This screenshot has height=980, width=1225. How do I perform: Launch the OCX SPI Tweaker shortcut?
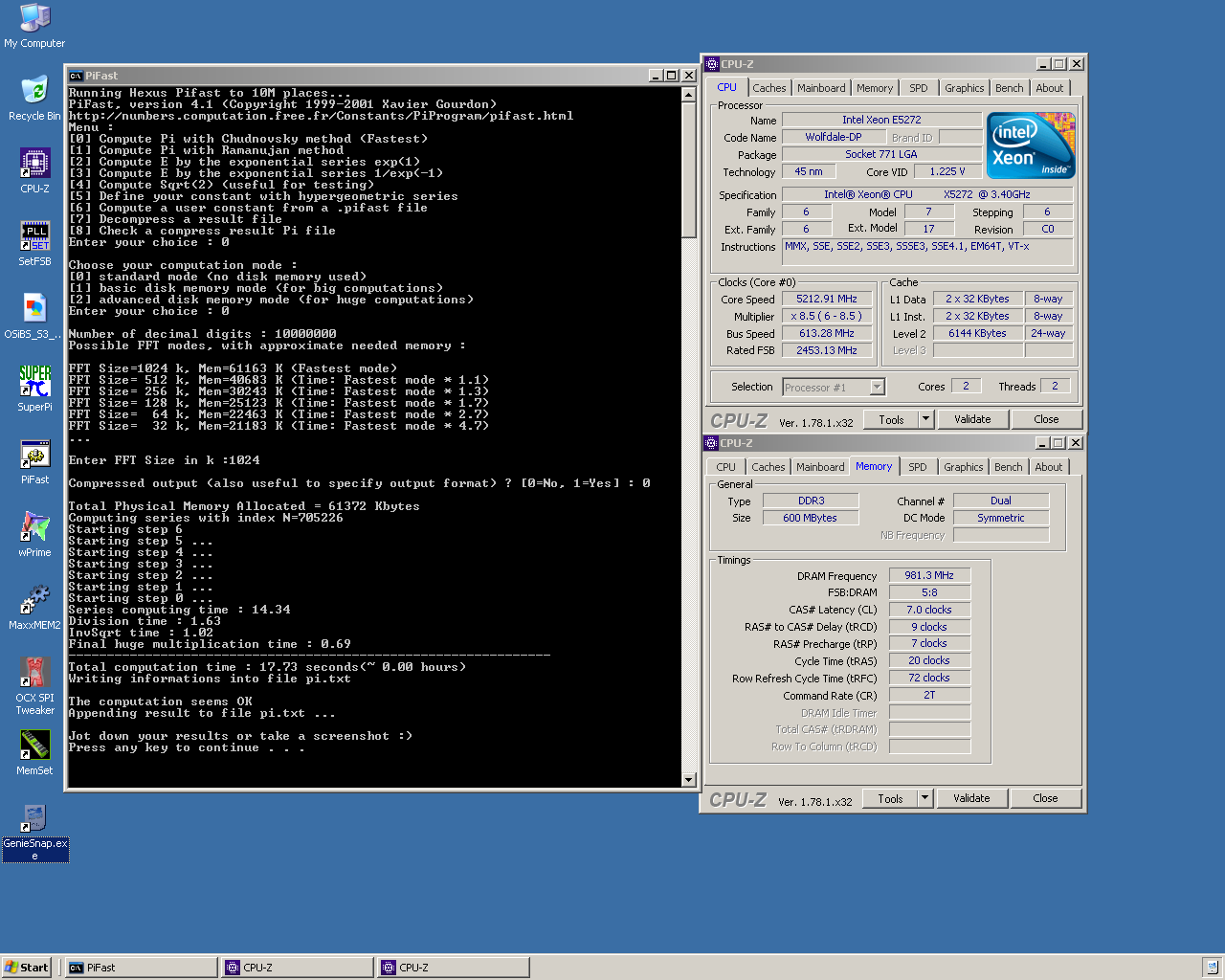click(34, 686)
